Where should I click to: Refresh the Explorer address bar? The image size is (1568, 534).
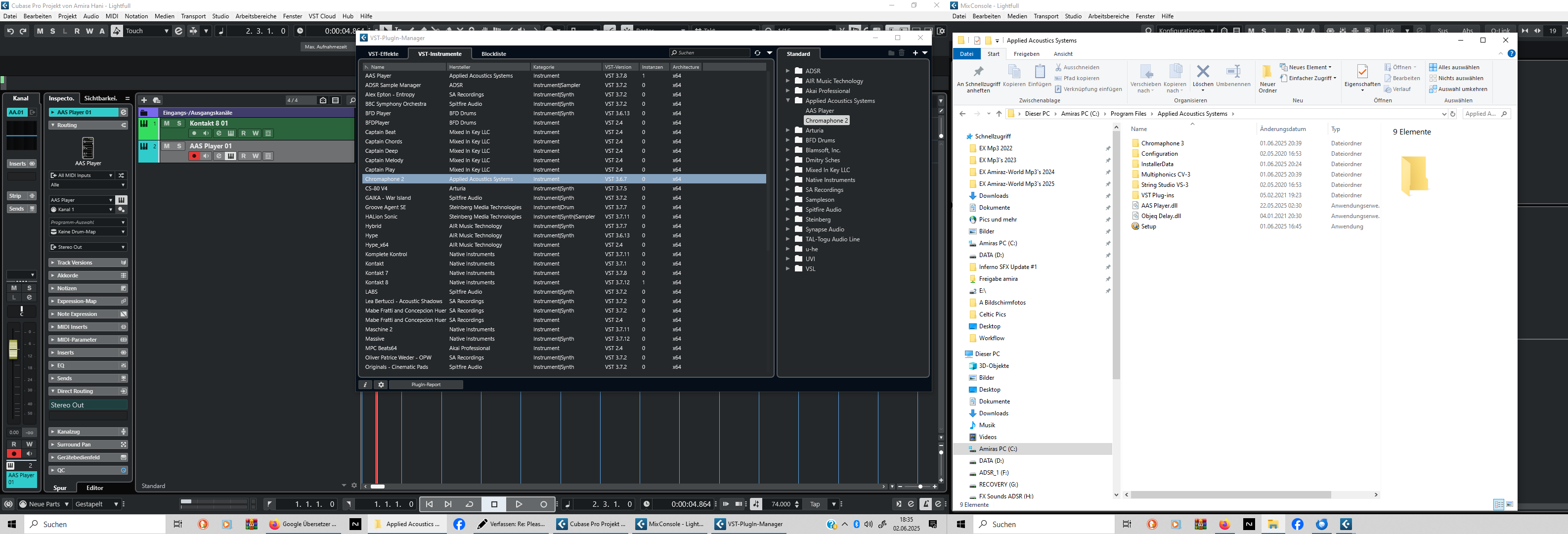tap(1453, 114)
